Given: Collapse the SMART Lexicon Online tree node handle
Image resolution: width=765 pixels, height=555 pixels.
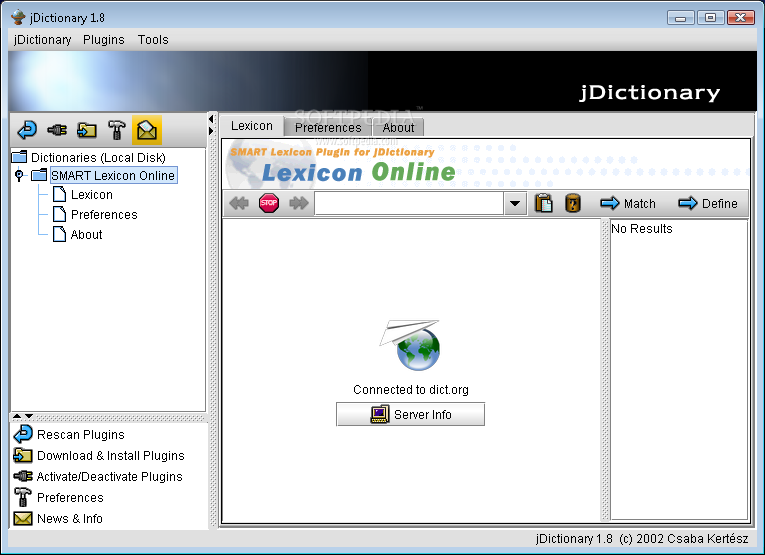Looking at the screenshot, I should [19, 175].
